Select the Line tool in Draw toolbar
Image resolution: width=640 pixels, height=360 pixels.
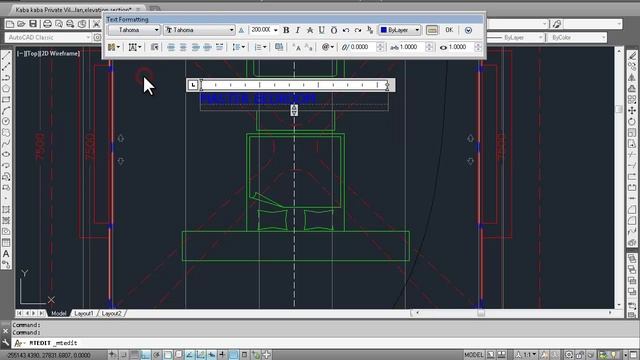click(x=6, y=56)
